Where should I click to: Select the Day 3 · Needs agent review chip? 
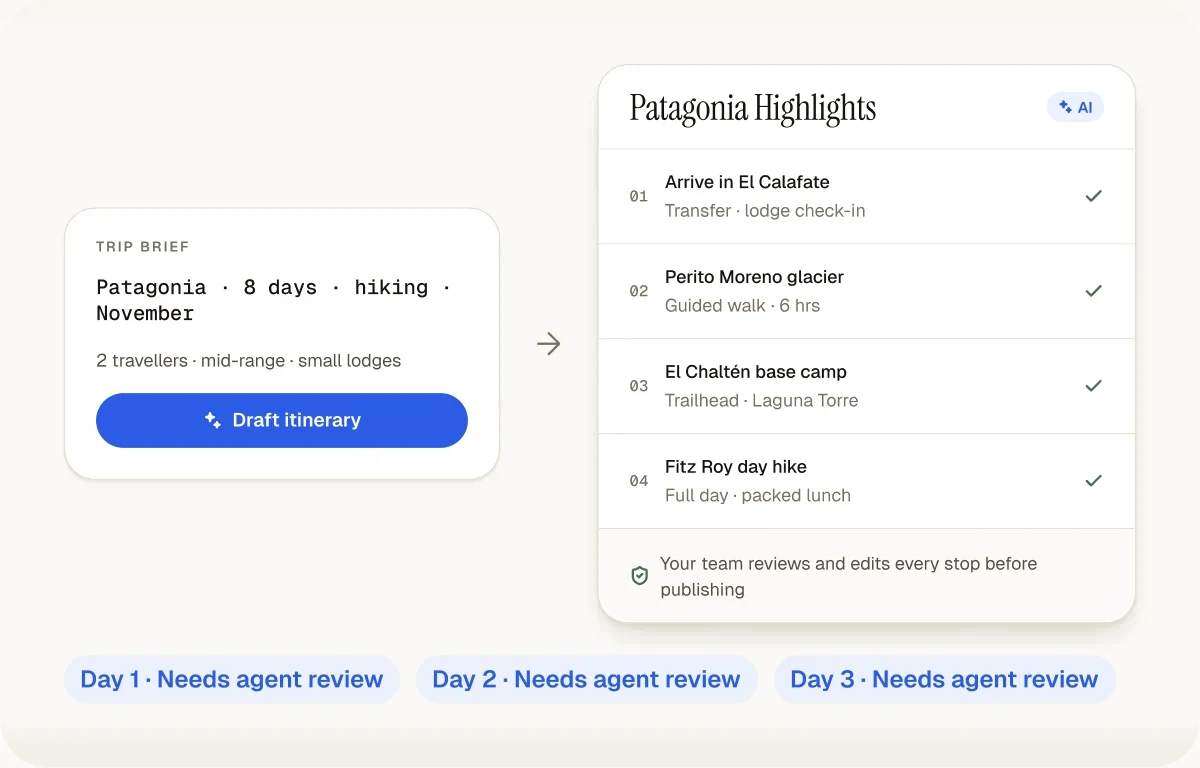point(944,680)
